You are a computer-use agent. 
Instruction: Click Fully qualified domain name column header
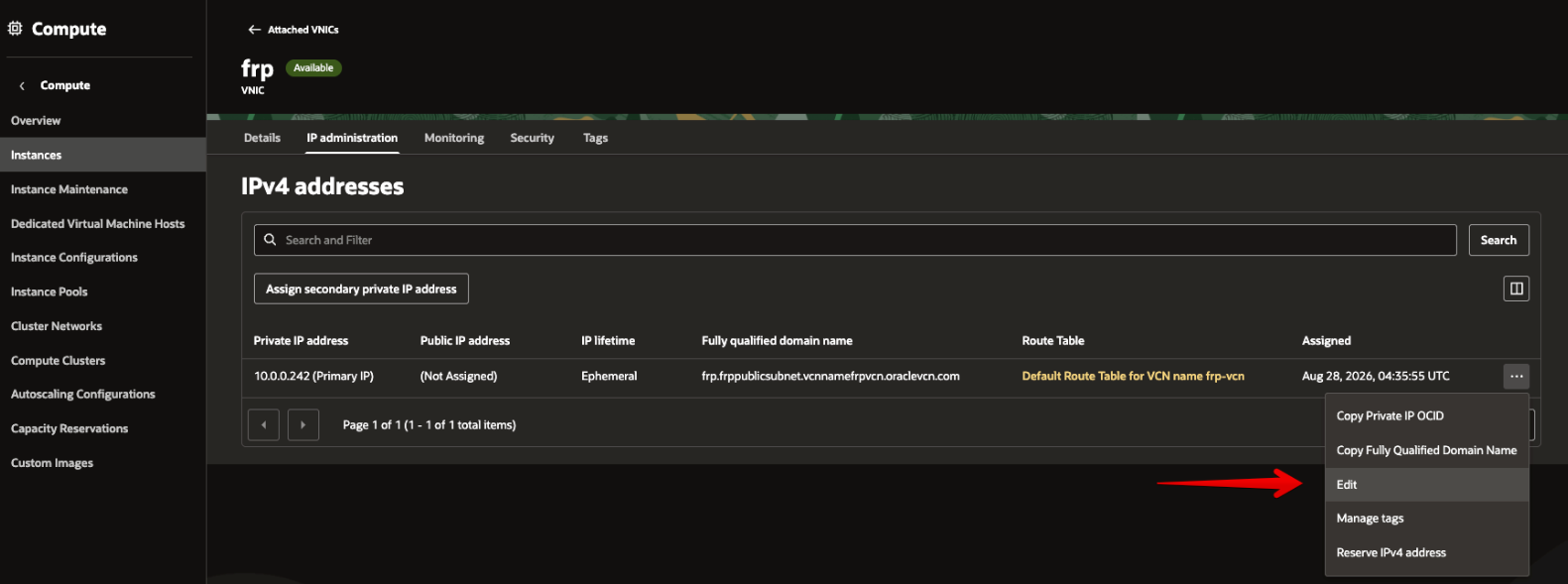point(777,341)
